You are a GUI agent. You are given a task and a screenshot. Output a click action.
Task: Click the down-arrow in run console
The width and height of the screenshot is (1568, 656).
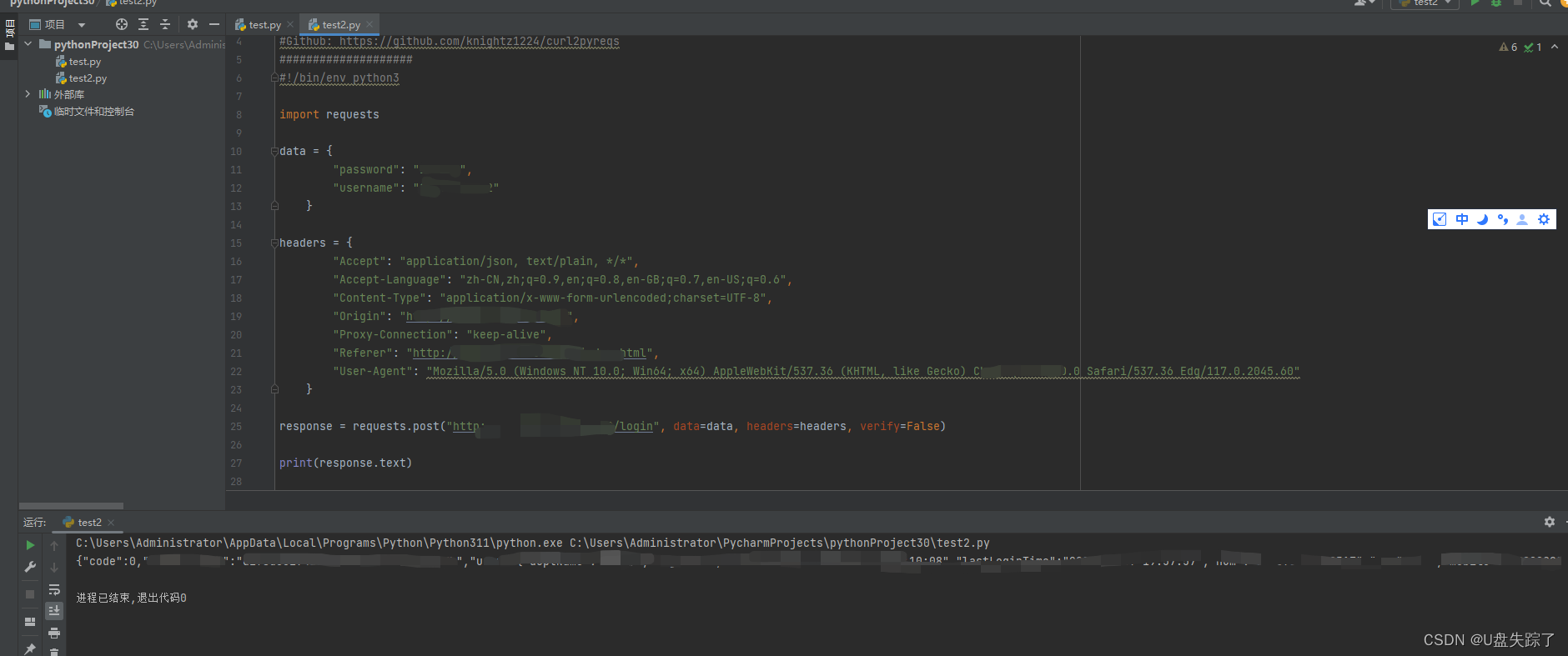coord(54,567)
